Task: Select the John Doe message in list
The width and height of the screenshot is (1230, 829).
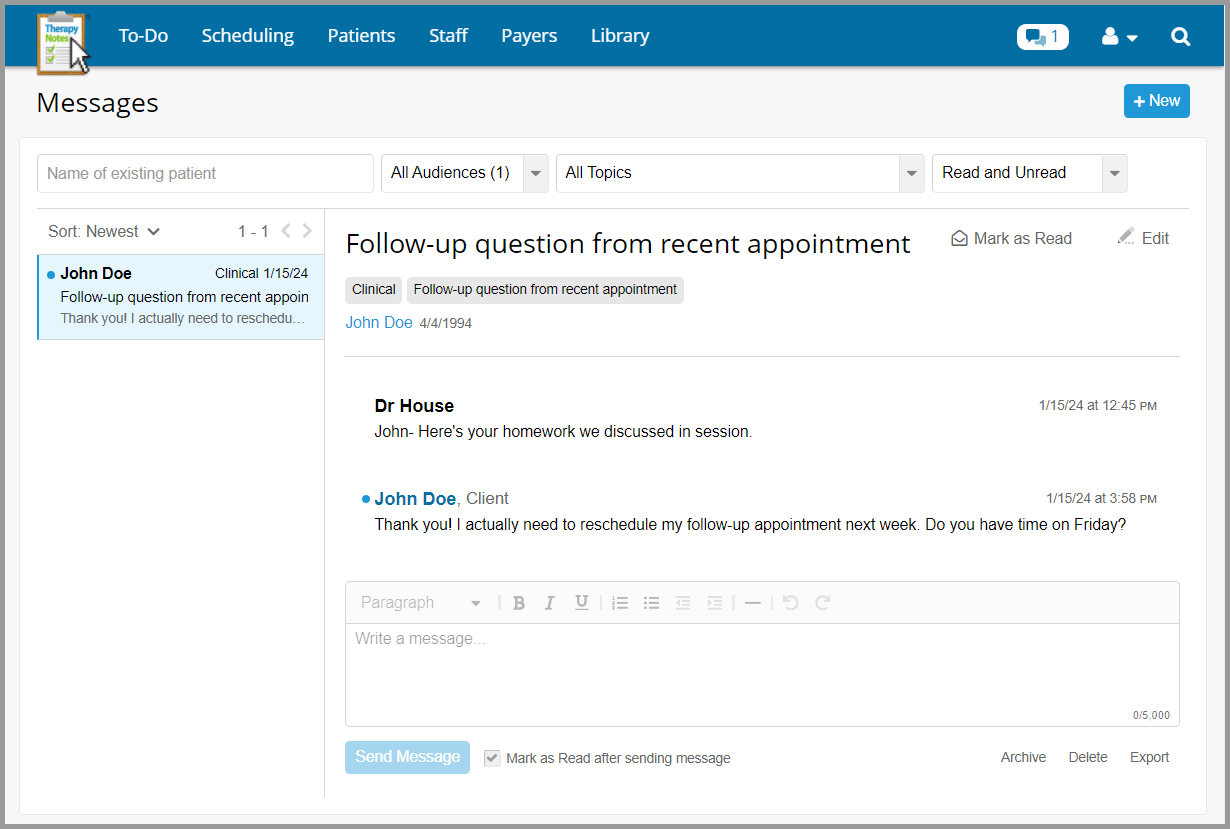Action: click(x=181, y=296)
